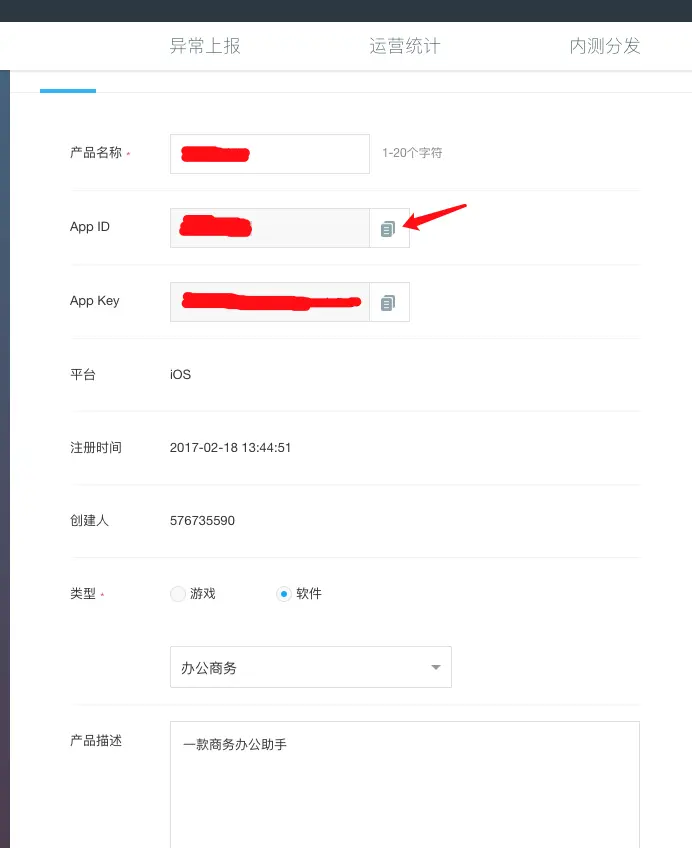Click the 产品名称 label
Image resolution: width=692 pixels, height=848 pixels.
96,153
